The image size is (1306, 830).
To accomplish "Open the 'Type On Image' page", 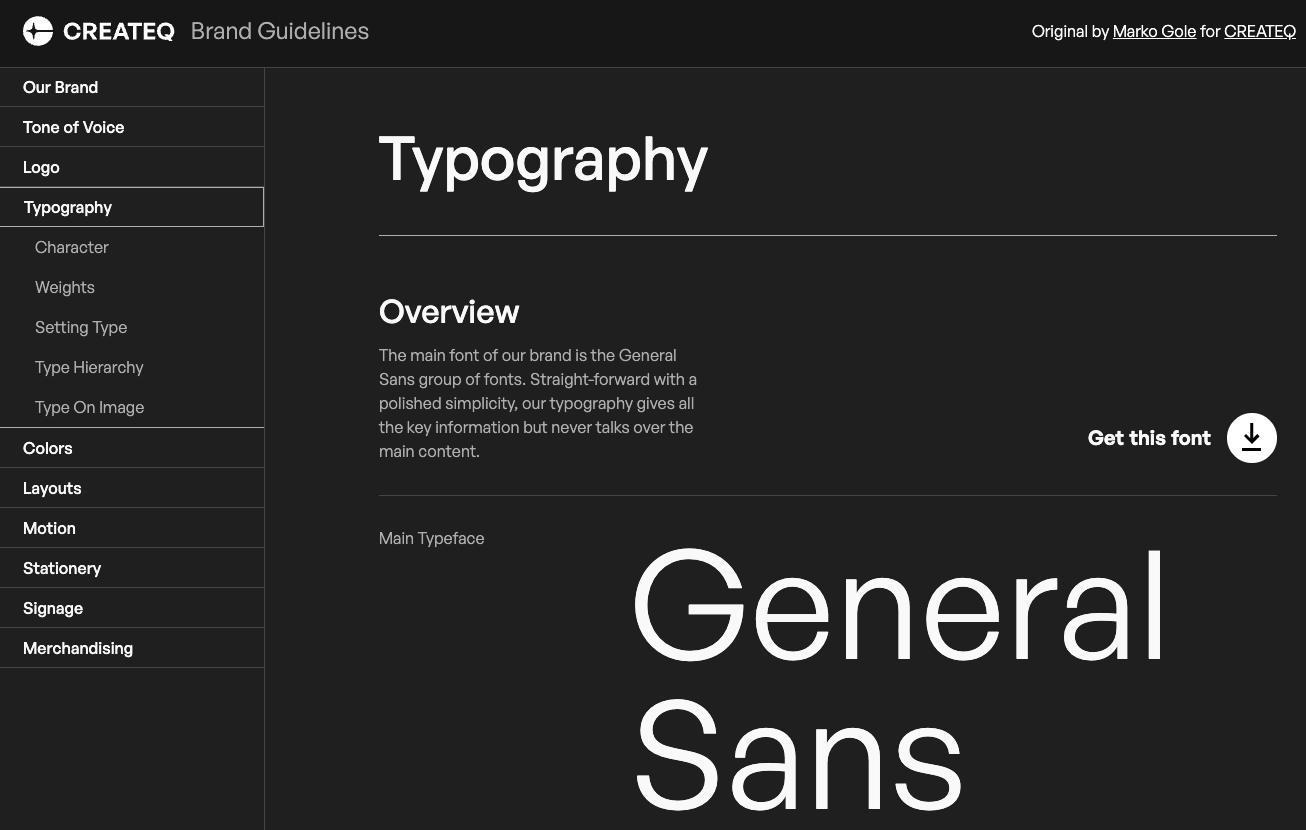I will click(x=89, y=407).
